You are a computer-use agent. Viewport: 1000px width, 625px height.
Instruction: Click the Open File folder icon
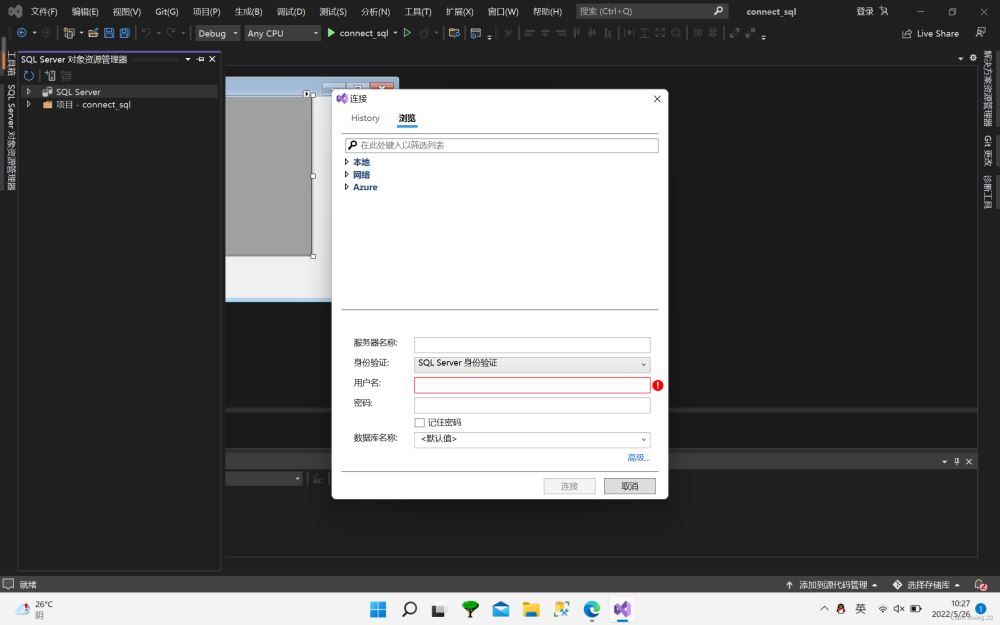click(93, 33)
